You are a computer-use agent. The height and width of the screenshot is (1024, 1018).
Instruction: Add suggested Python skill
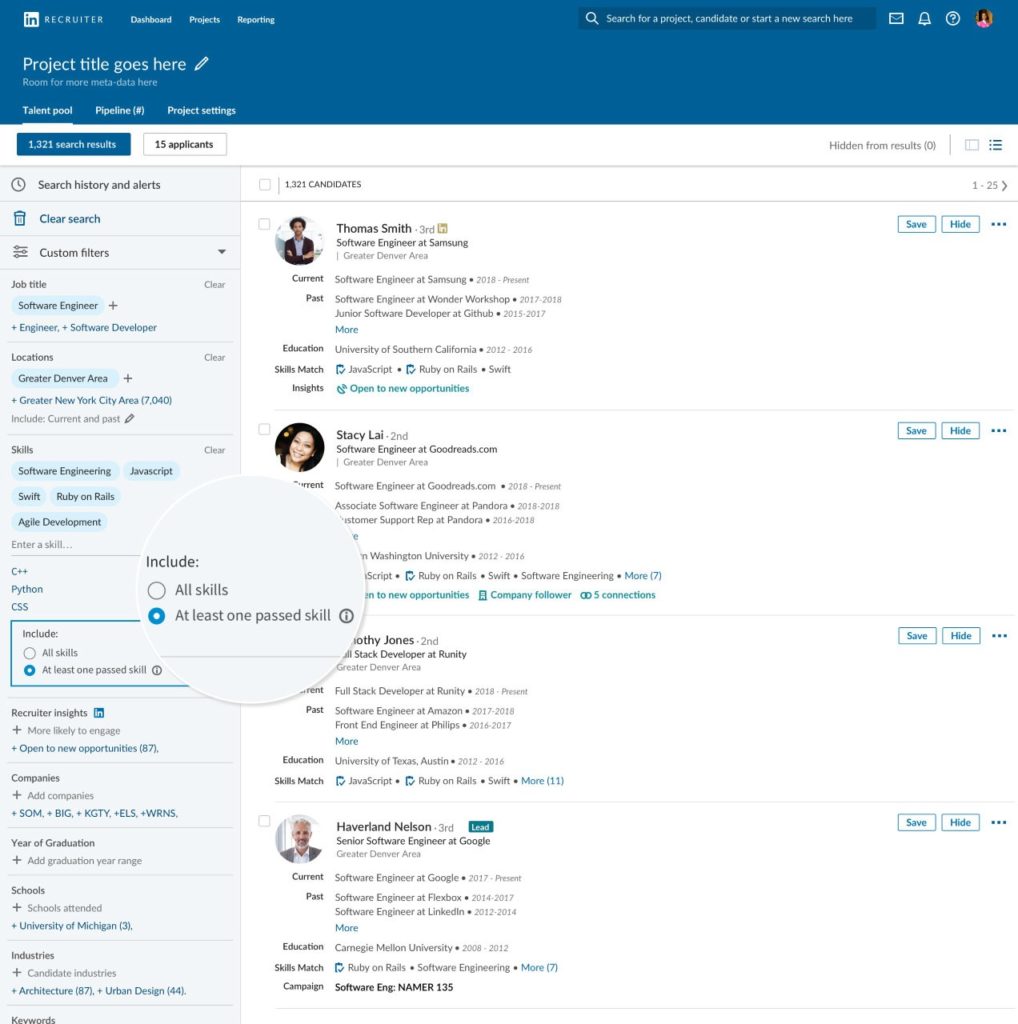click(x=27, y=589)
